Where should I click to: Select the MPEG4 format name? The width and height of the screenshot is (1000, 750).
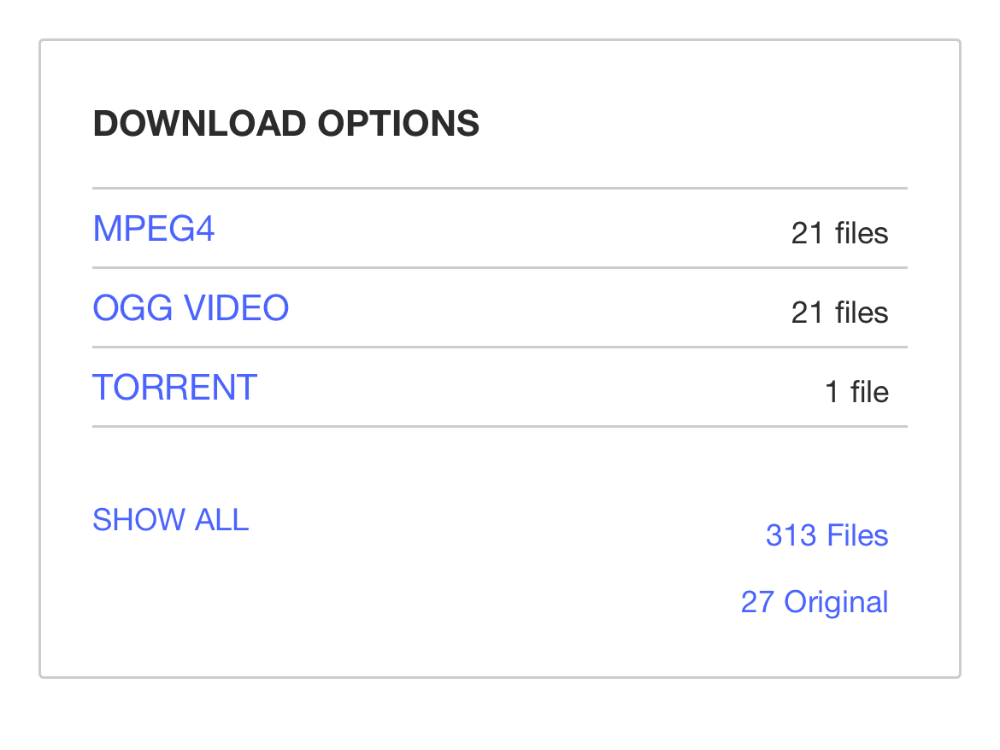click(x=153, y=229)
